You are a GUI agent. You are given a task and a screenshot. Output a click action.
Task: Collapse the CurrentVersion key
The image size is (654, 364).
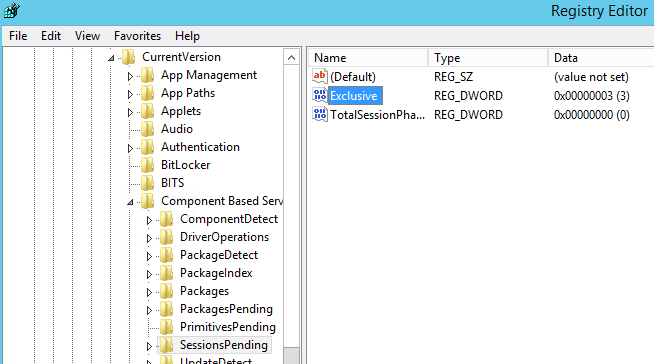coord(111,58)
